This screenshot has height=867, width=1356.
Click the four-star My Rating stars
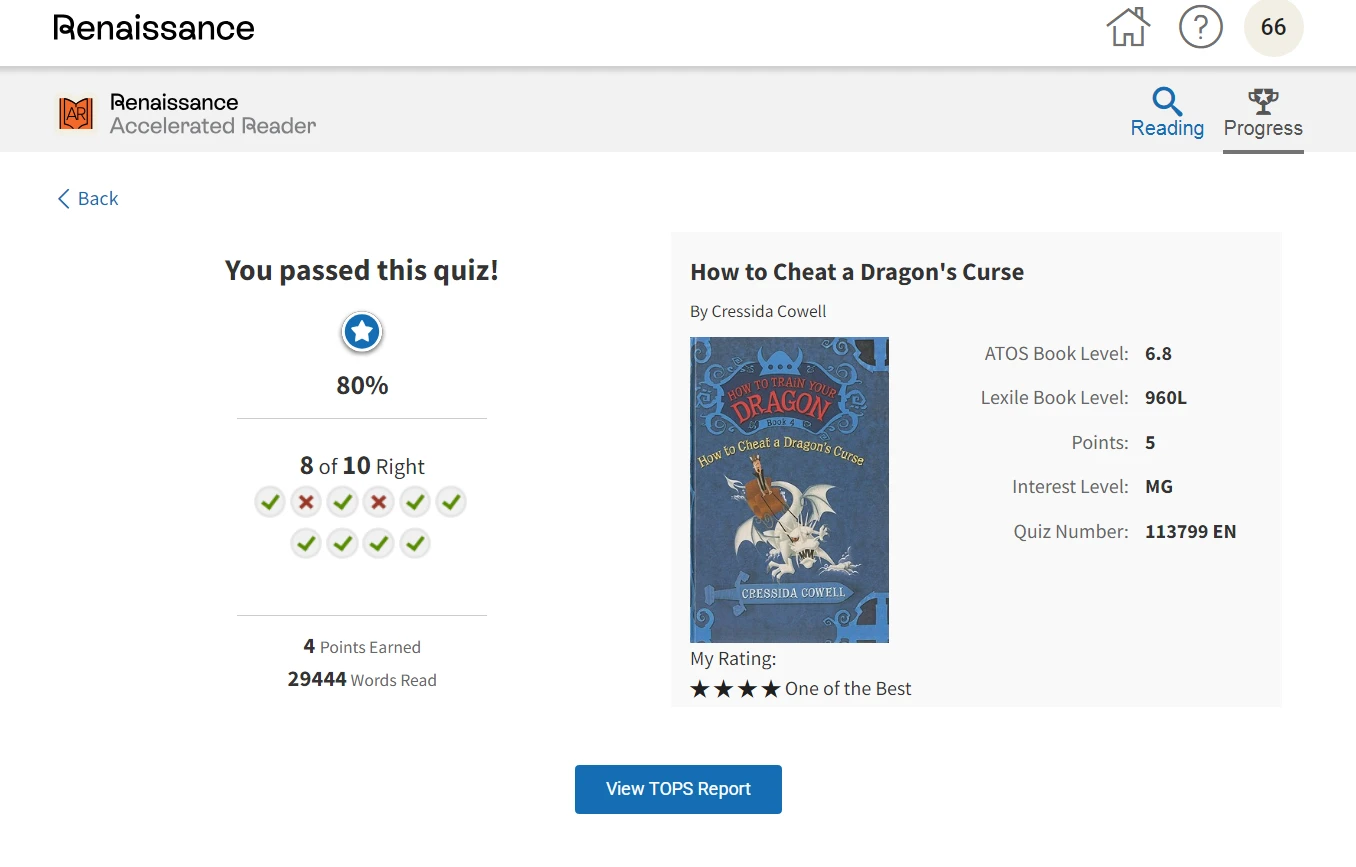tap(735, 689)
